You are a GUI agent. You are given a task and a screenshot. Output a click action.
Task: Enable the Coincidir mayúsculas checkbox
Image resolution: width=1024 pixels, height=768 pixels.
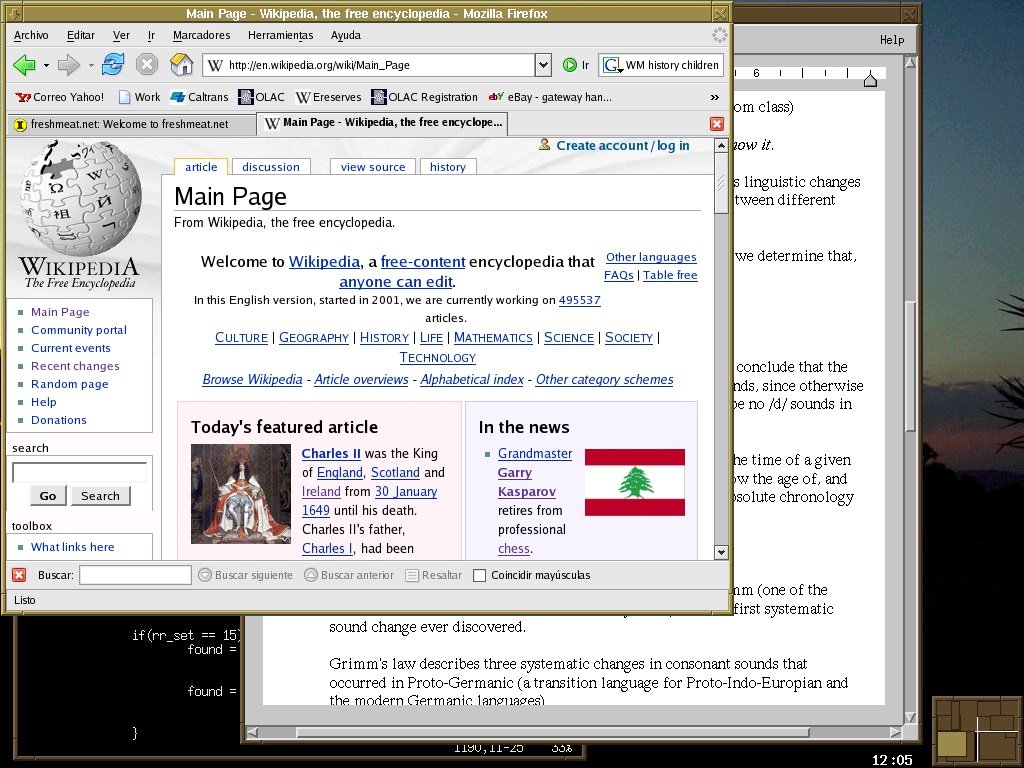479,575
